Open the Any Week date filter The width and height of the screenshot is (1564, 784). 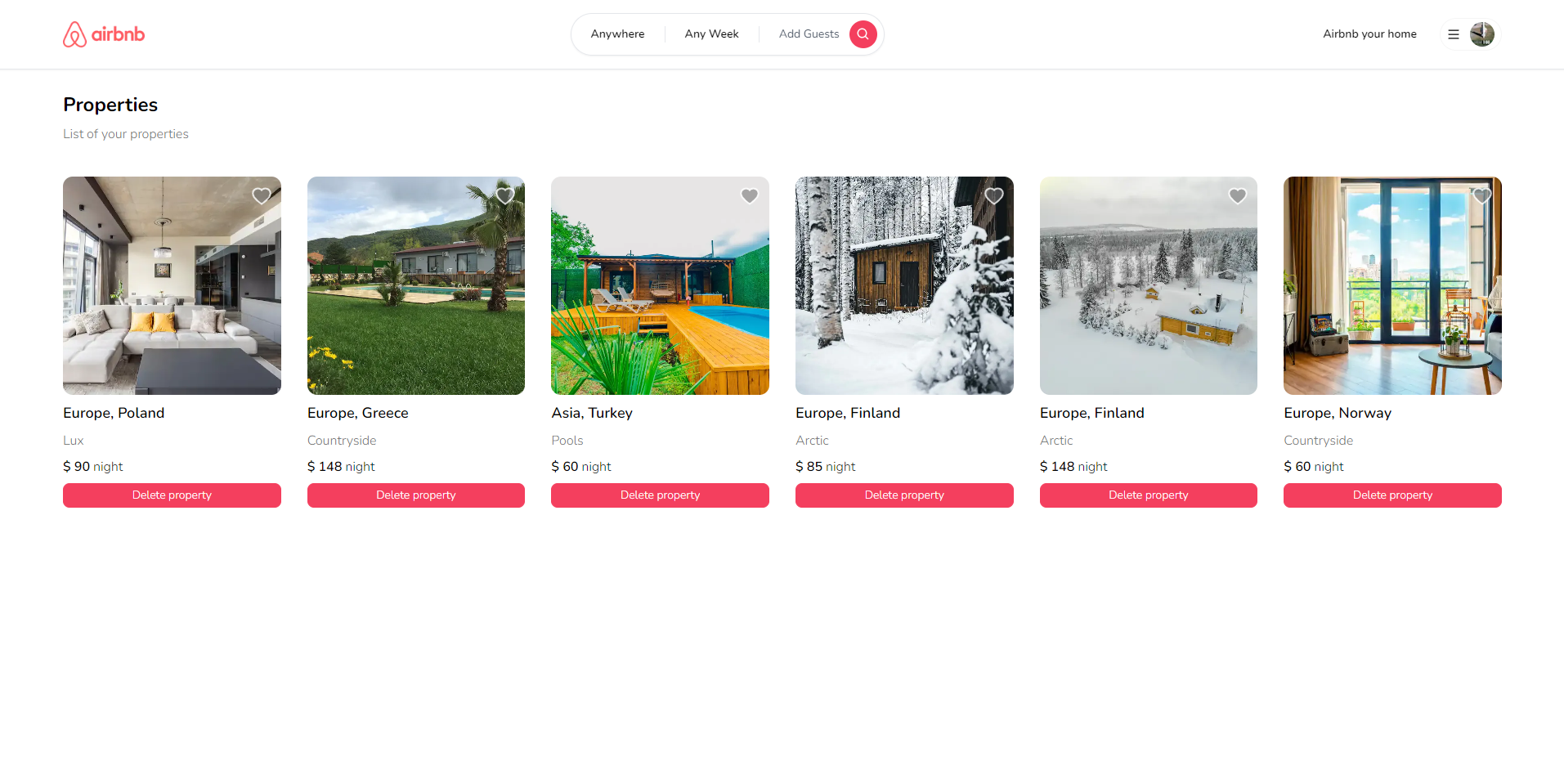tap(711, 34)
